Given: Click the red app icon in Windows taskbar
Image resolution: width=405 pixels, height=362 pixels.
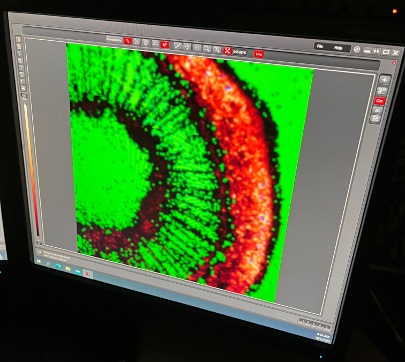Looking at the screenshot, I should pyautogui.click(x=87, y=274).
